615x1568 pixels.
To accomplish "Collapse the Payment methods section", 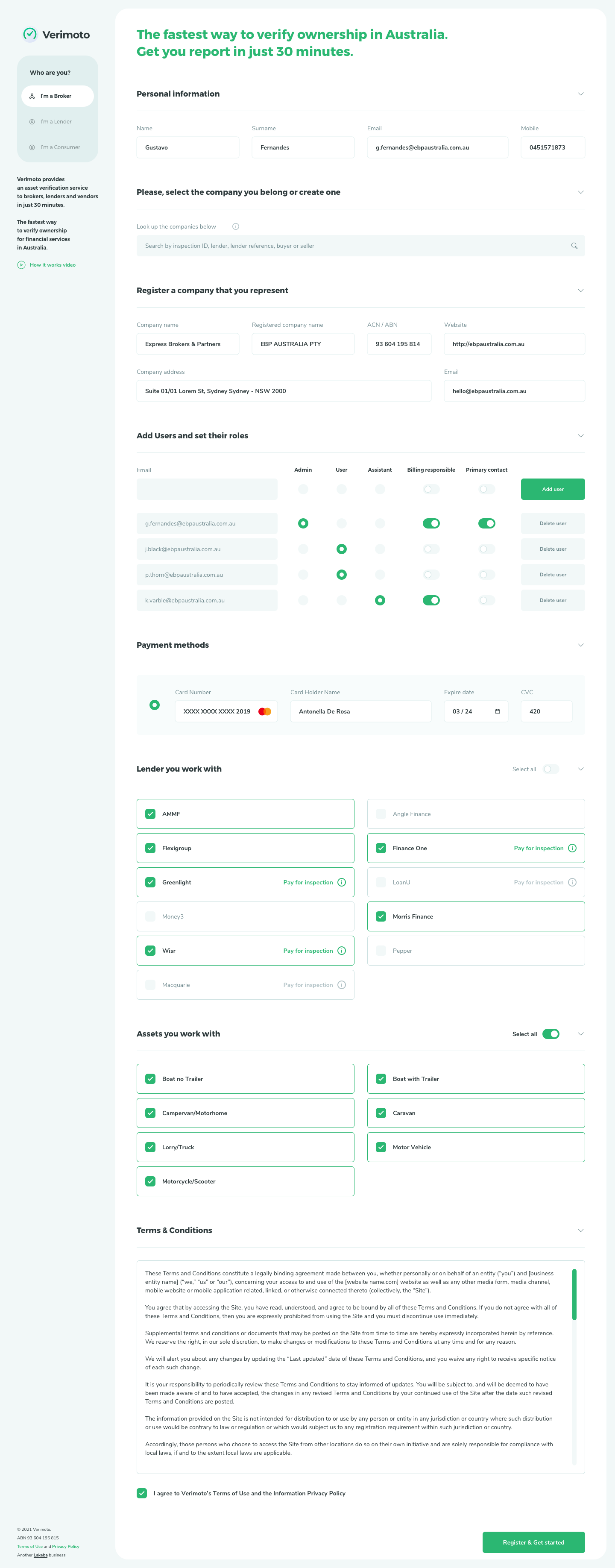I will 581,645.
